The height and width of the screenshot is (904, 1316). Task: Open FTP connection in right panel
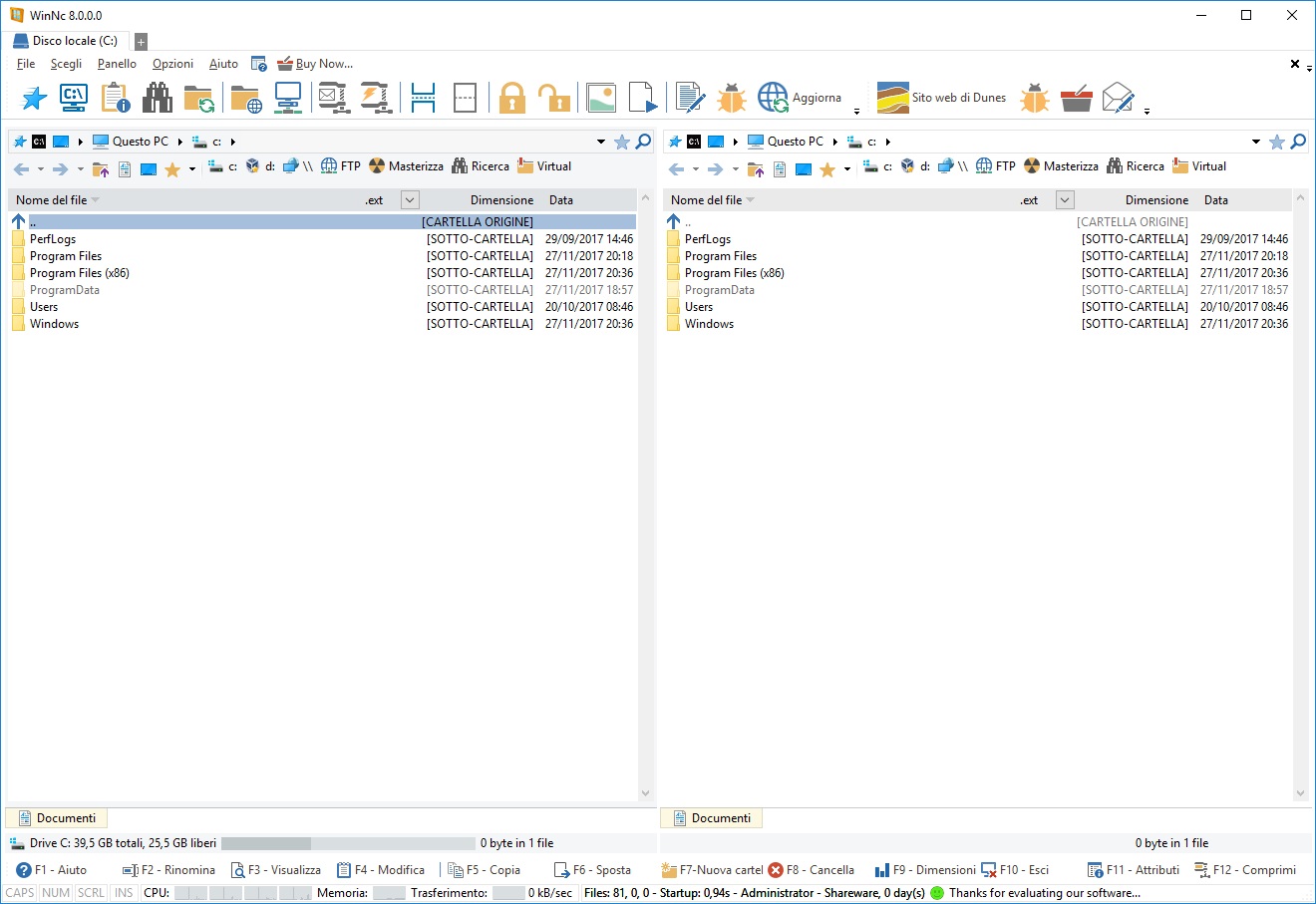click(x=995, y=166)
